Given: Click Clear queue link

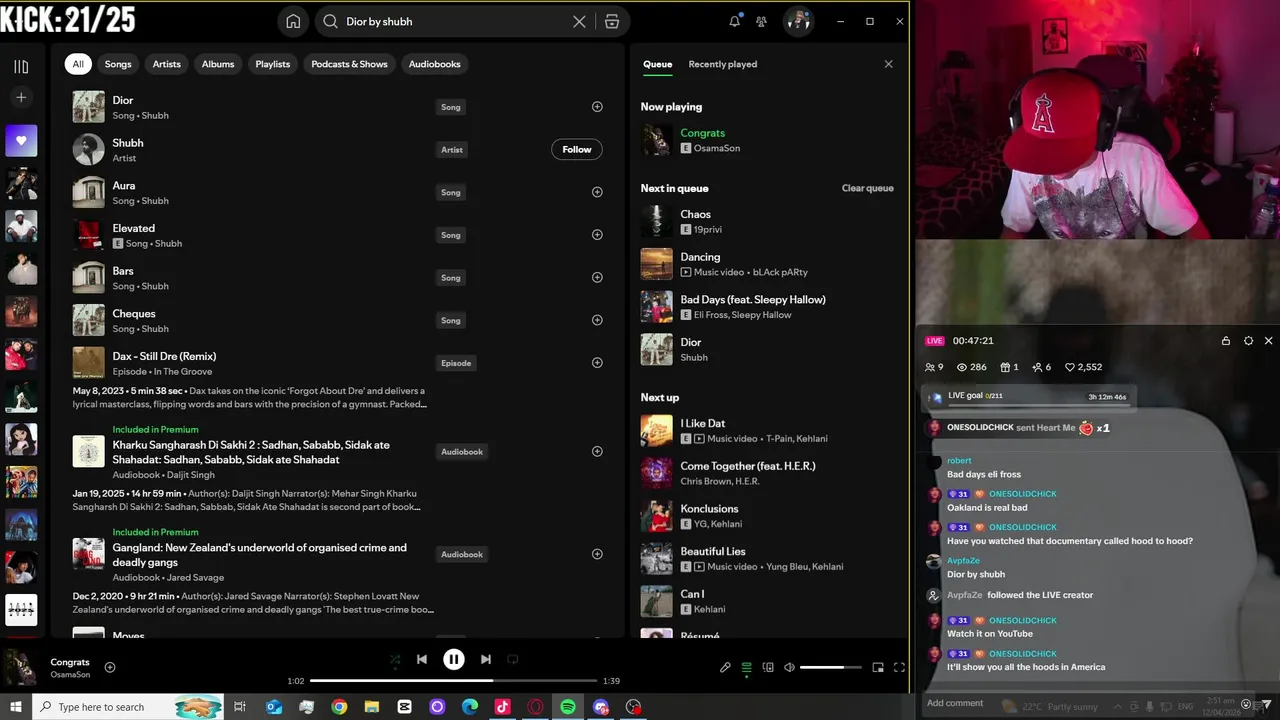Looking at the screenshot, I should point(868,188).
